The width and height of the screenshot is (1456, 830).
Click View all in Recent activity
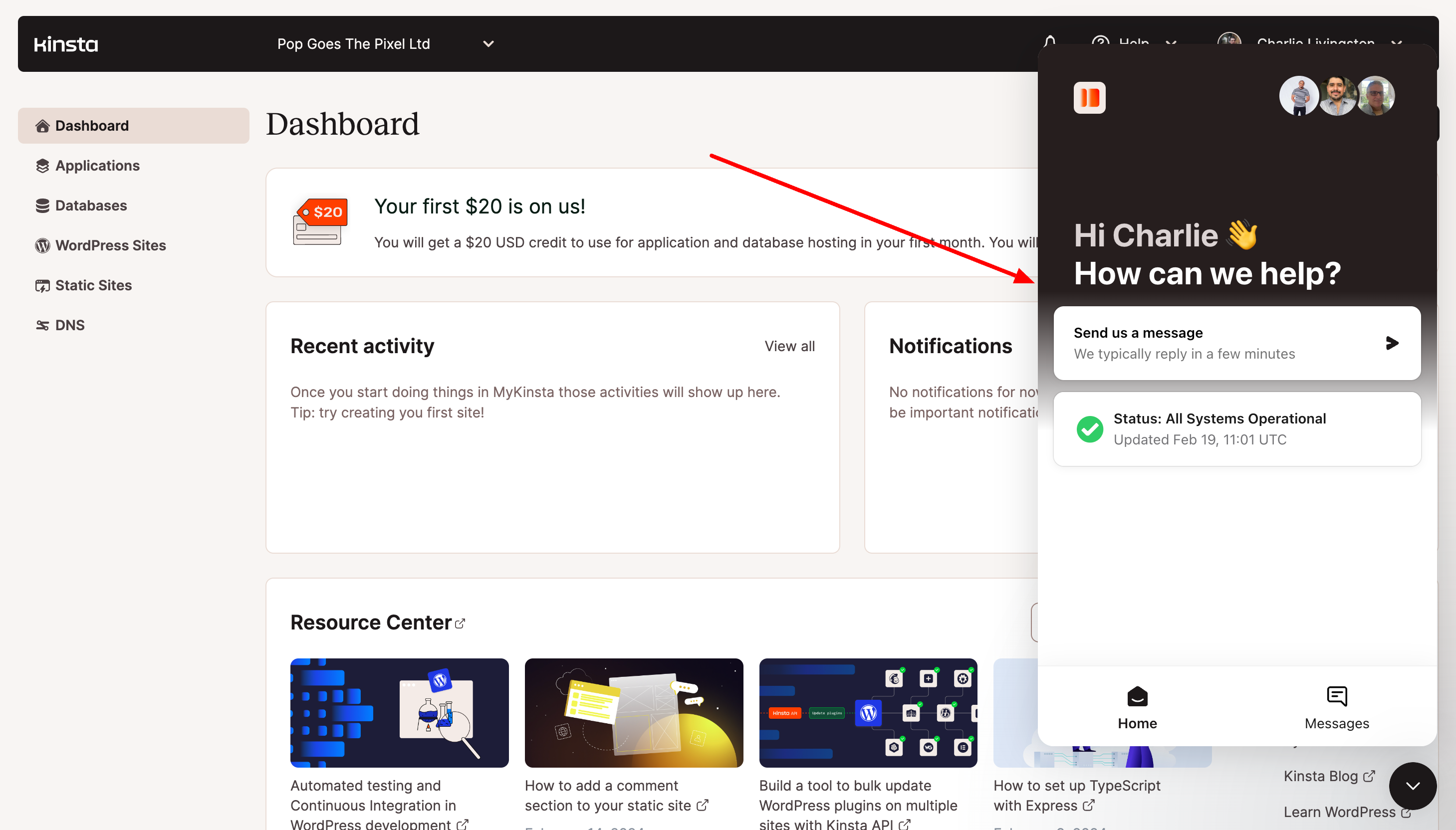click(789, 346)
